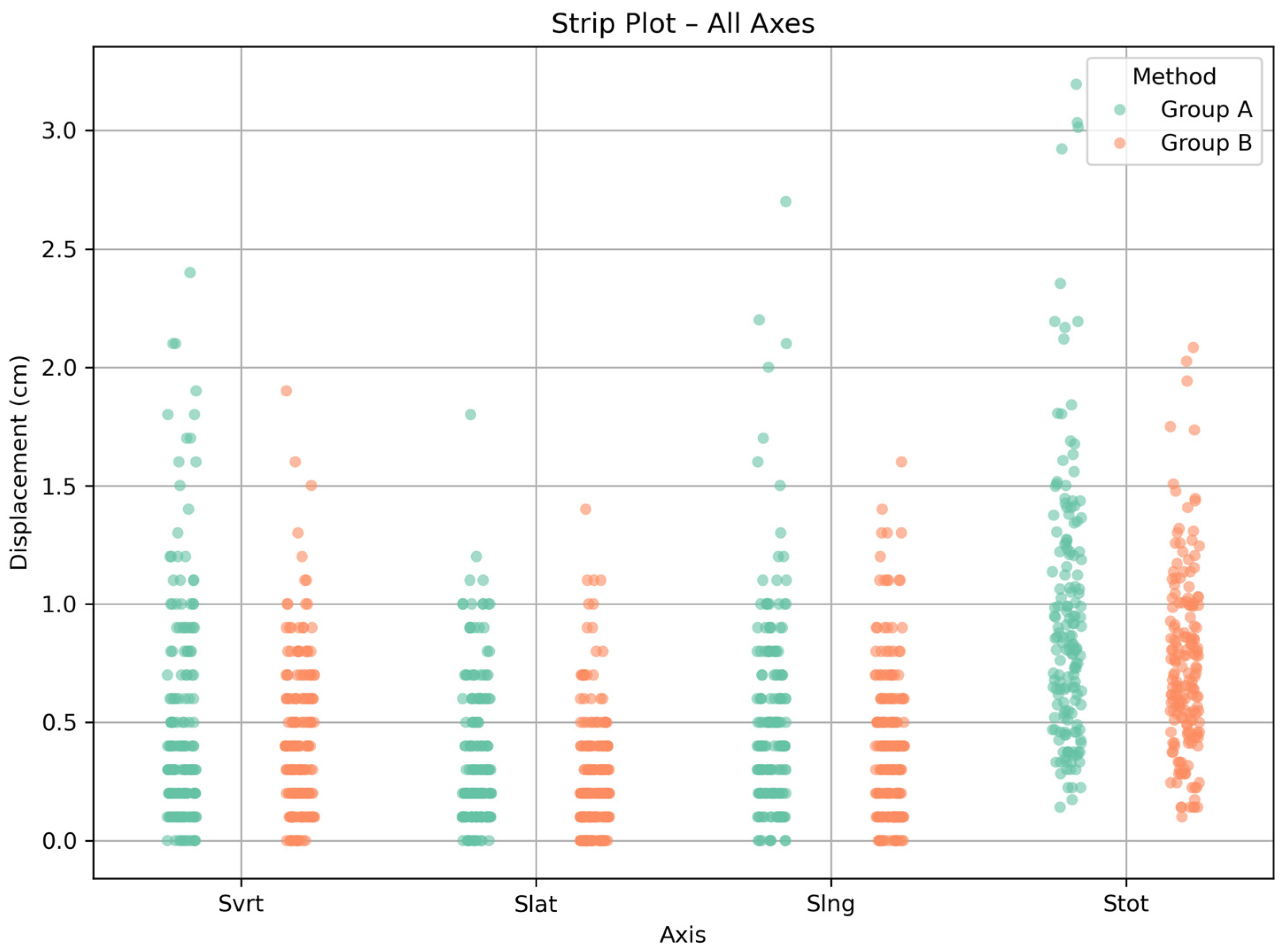Click the green Group A legend marker
This screenshot has width=1288, height=952.
(x=1120, y=109)
